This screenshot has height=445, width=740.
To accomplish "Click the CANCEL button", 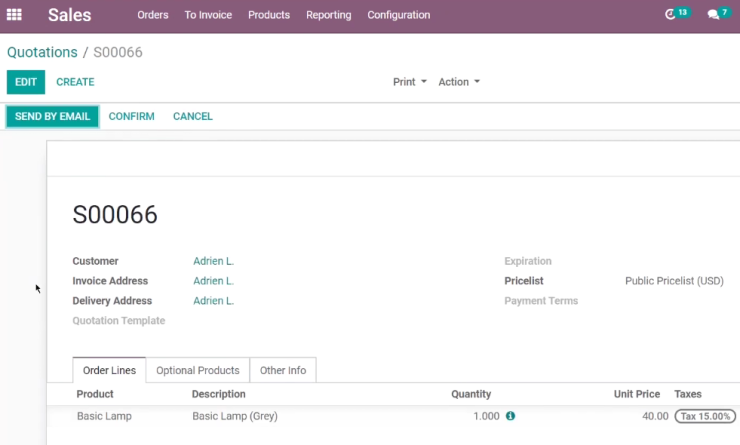I will [193, 117].
